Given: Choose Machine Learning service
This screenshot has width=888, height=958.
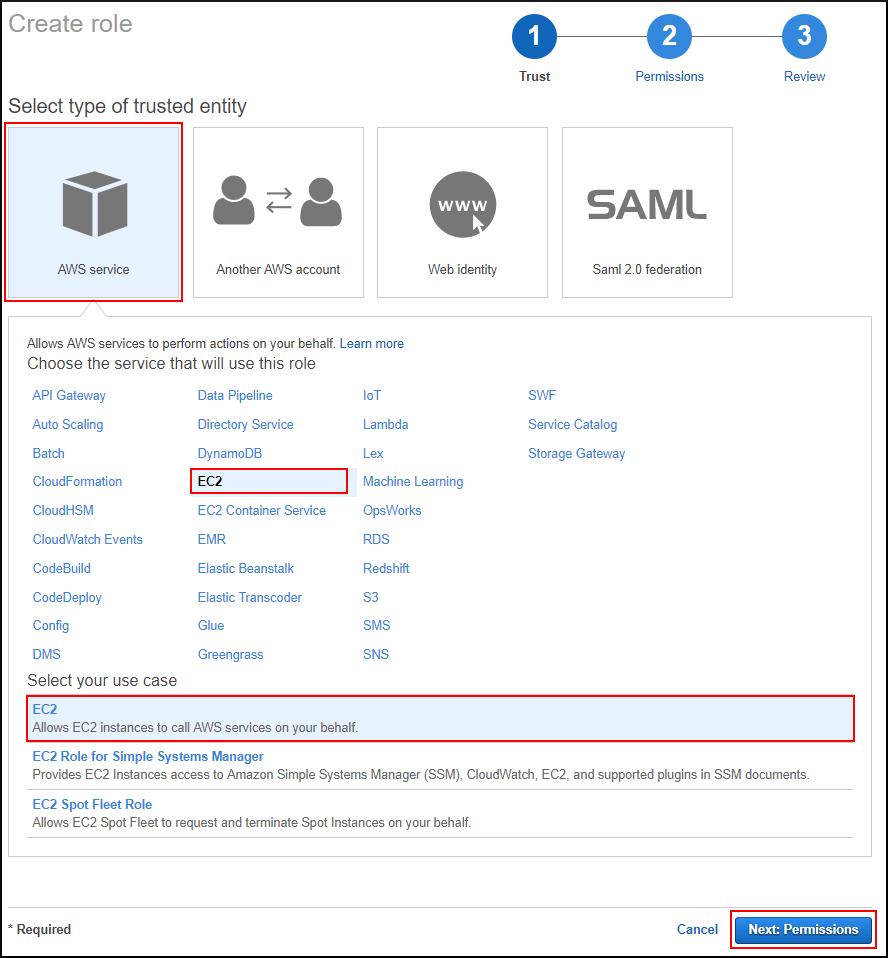Looking at the screenshot, I should (413, 481).
